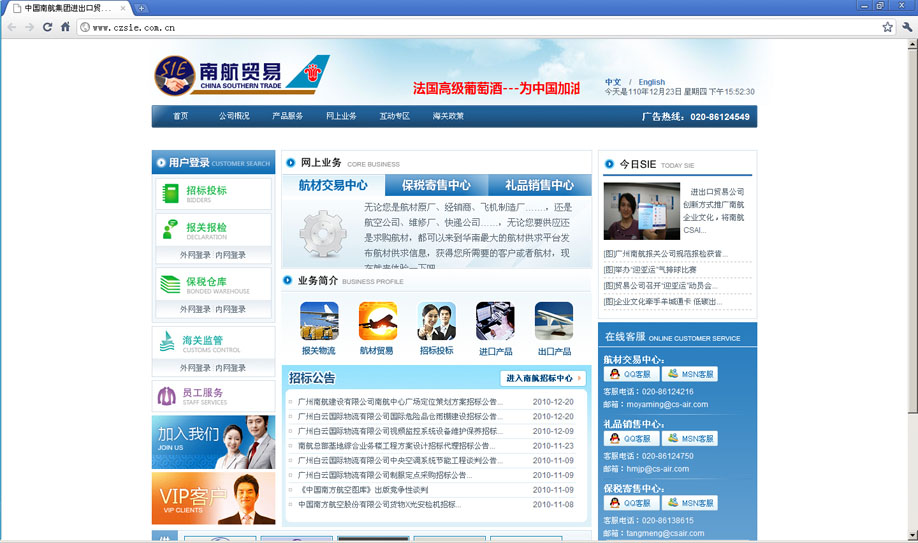Open tender notice 南航总部基地综合业务楼工程
Screen dimensions: 918x543
[396, 446]
